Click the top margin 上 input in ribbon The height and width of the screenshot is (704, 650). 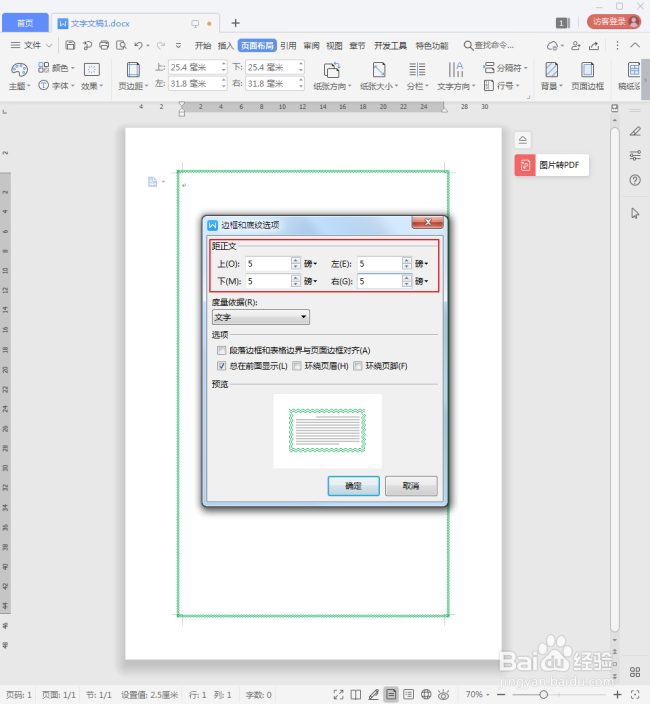coord(195,67)
